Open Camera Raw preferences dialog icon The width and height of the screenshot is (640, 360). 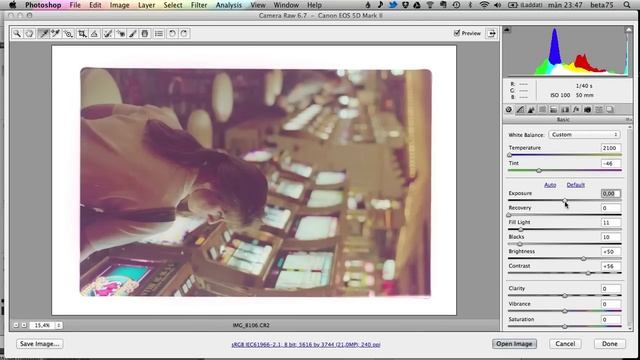(x=159, y=33)
